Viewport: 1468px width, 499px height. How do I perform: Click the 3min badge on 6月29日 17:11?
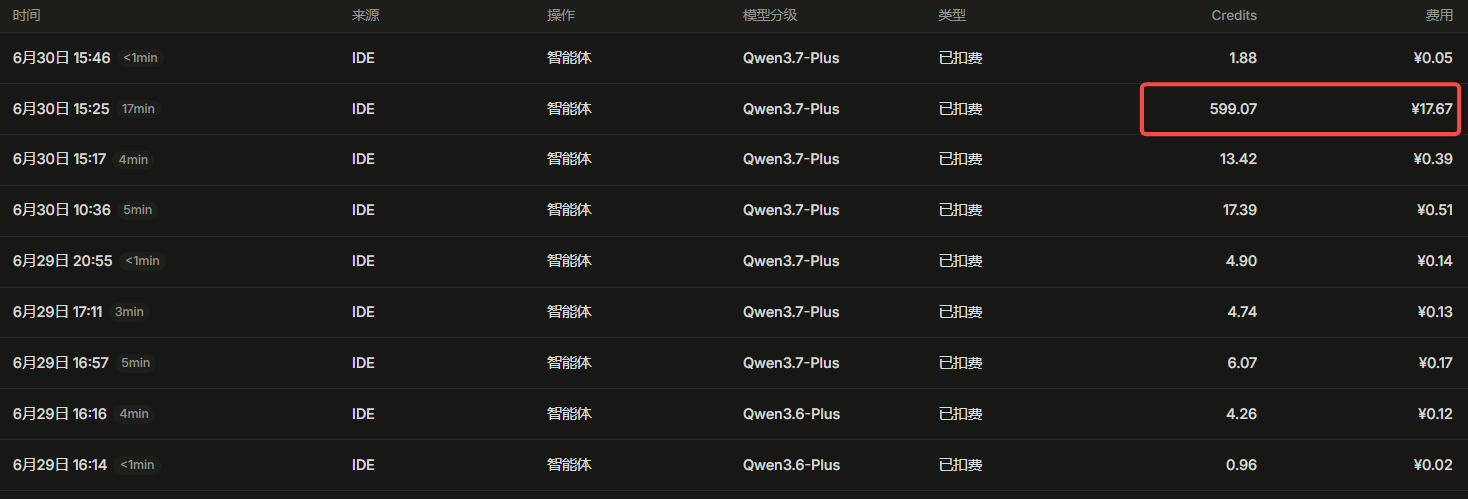point(129,312)
